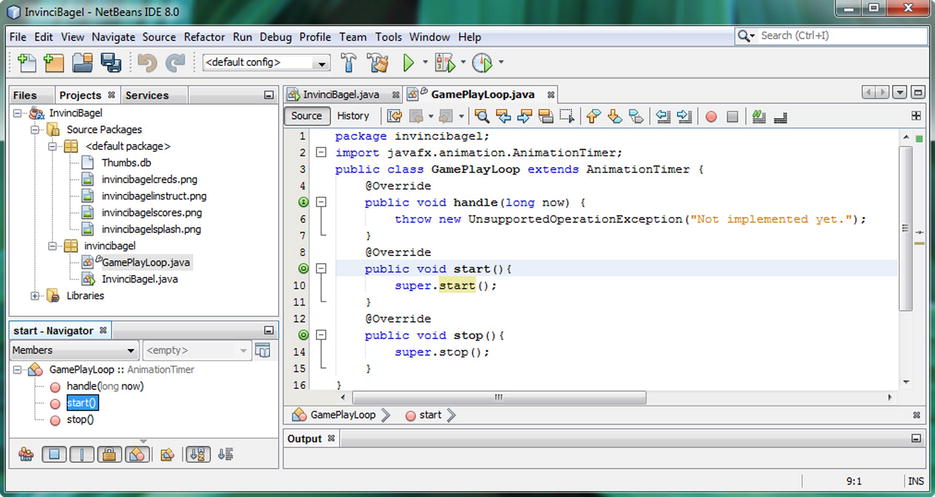935x497 pixels.
Task: Click the editor split-window icon
Action: (x=917, y=116)
